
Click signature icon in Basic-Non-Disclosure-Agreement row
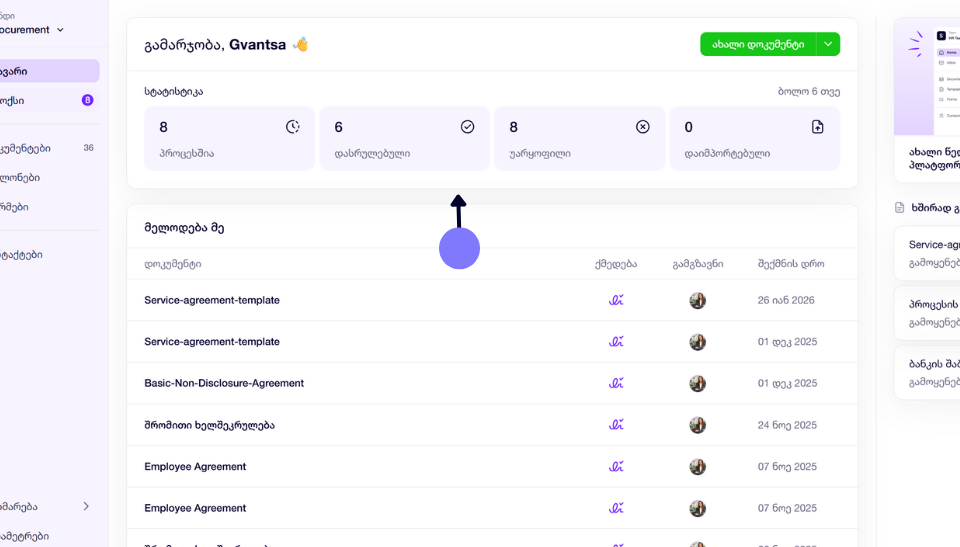coord(616,383)
